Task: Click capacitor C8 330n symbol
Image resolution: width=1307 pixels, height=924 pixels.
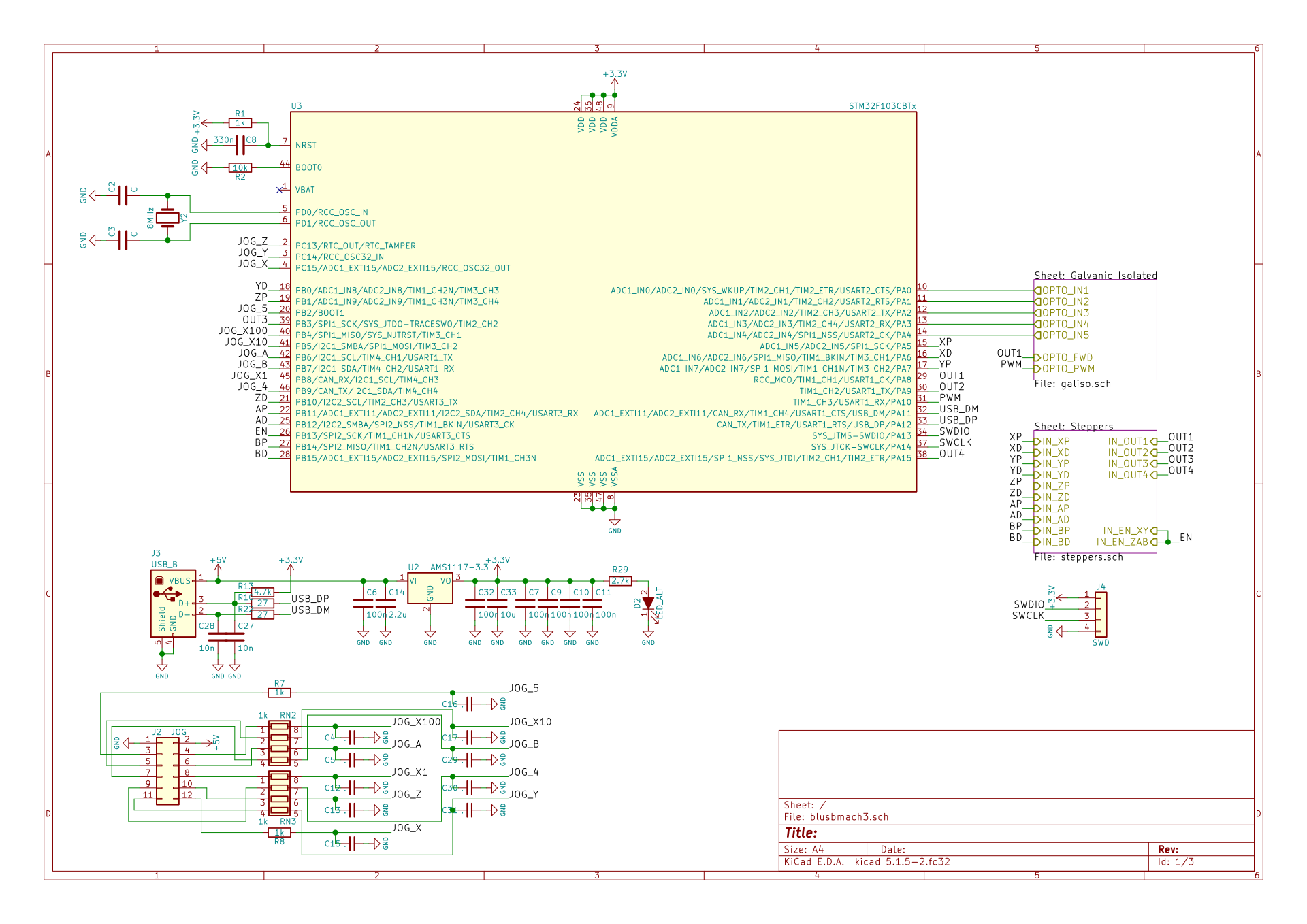Action: [x=240, y=145]
